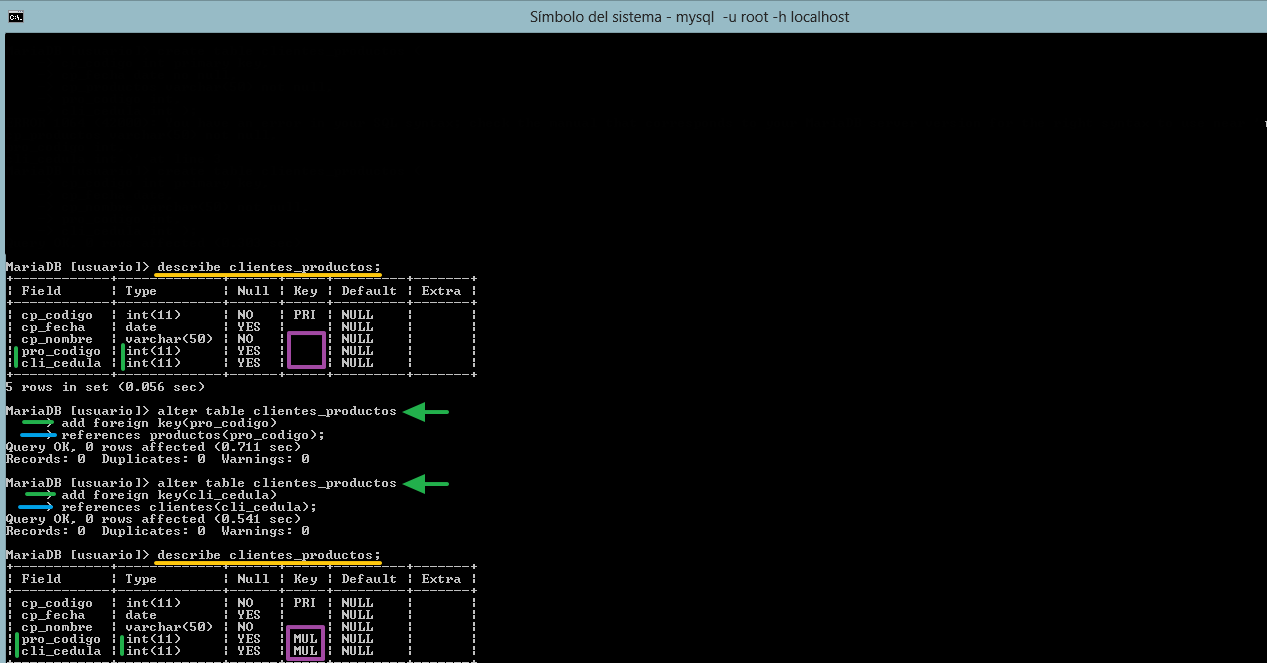
Task: Click the Query OK line showing 0.711 sec
Action: (153, 447)
